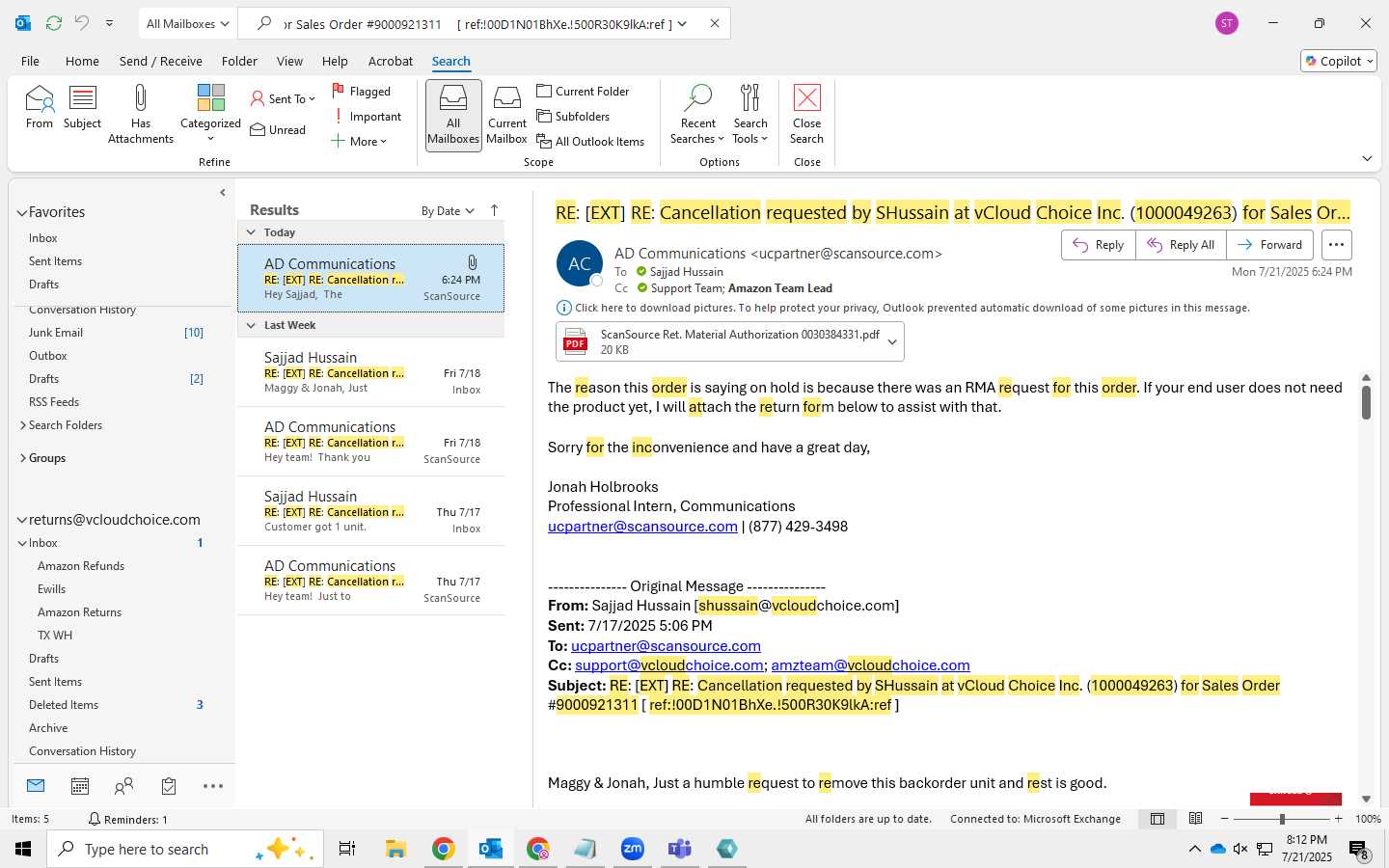1389x868 pixels.
Task: Open Zoom from taskbar
Action: (x=632, y=849)
